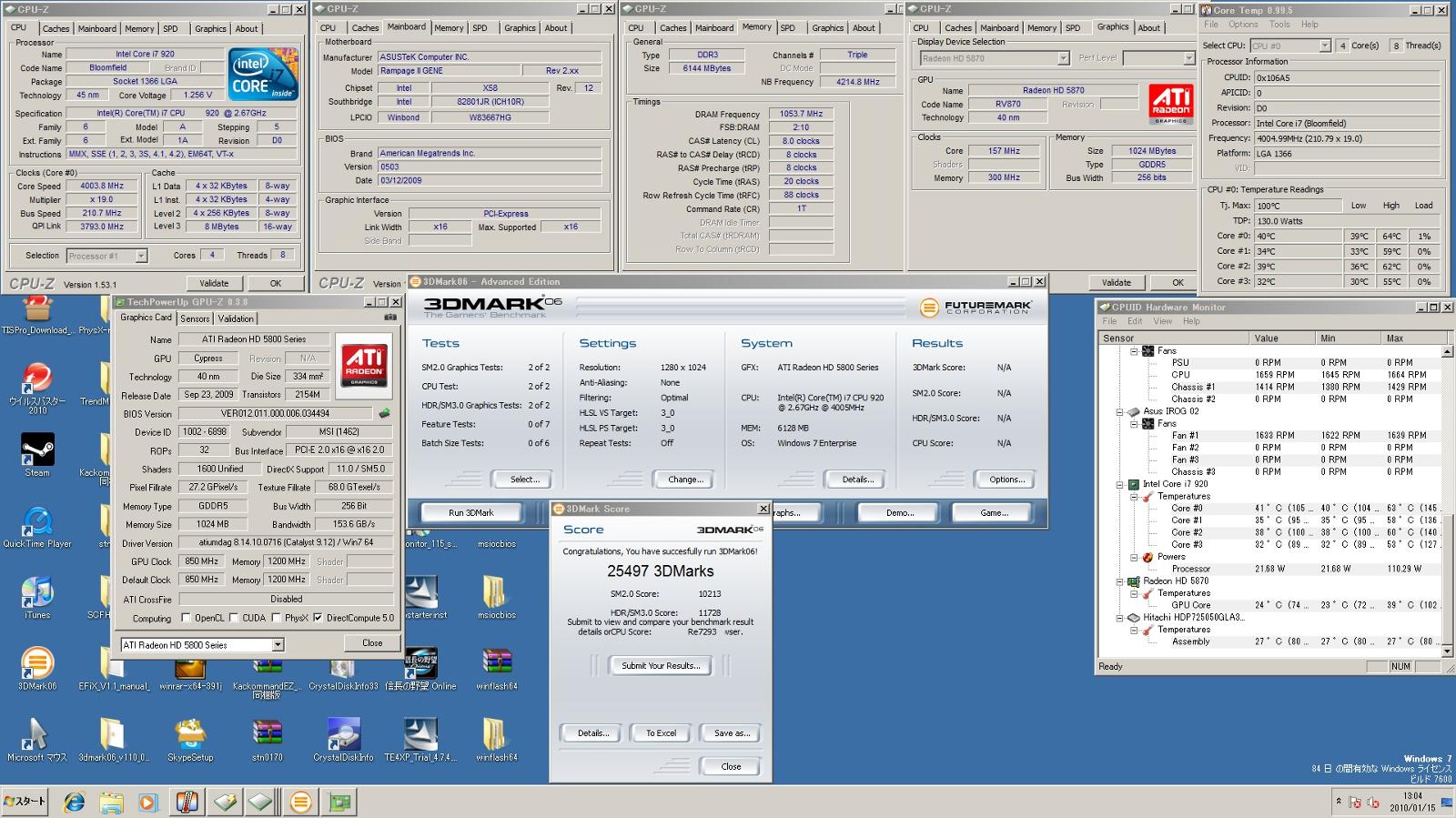The image size is (1456, 818).
Task: Open the Radeon HD 5870 display device dropdown
Action: [x=1063, y=58]
